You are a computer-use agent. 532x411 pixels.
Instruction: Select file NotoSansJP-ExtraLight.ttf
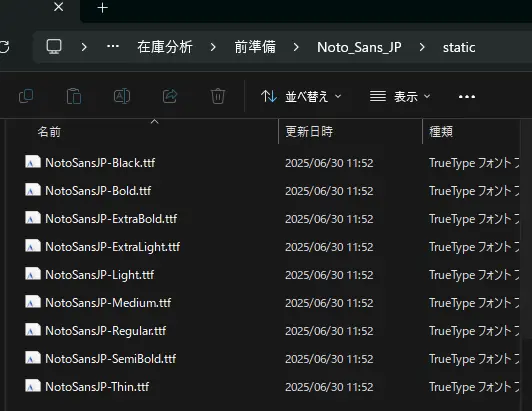pyautogui.click(x=112, y=247)
